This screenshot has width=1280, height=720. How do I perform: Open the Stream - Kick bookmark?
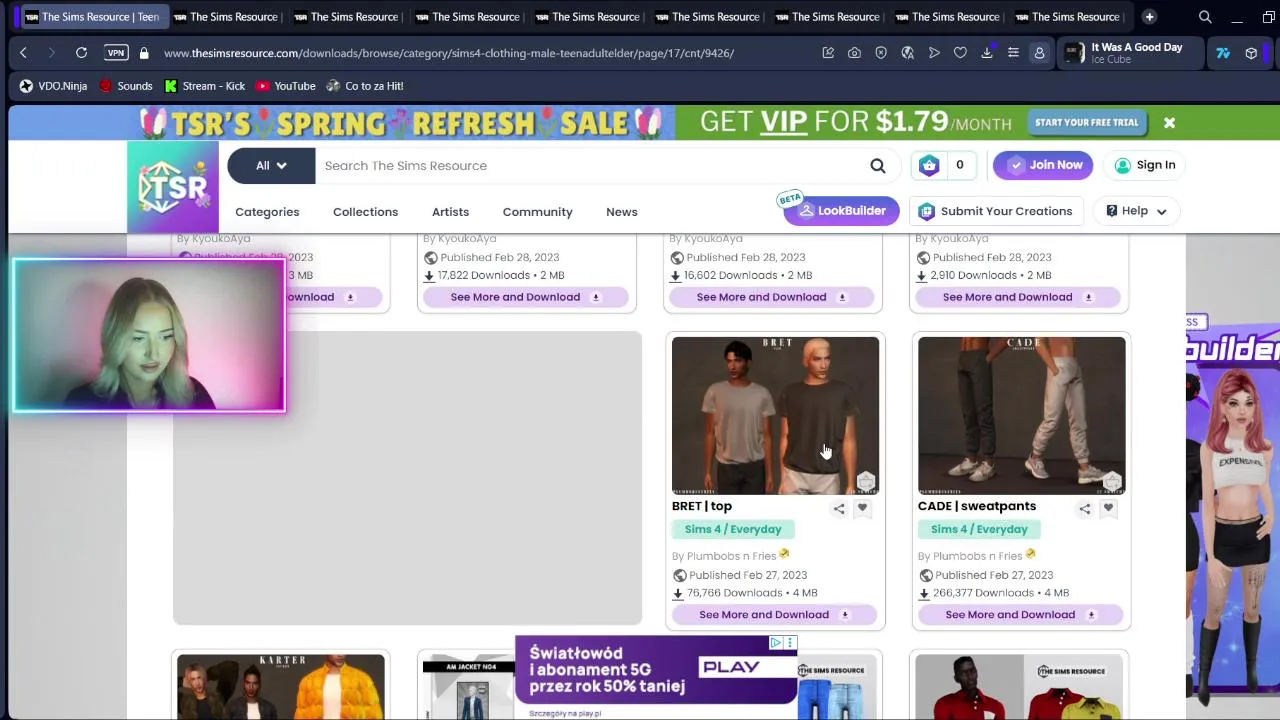tap(204, 86)
